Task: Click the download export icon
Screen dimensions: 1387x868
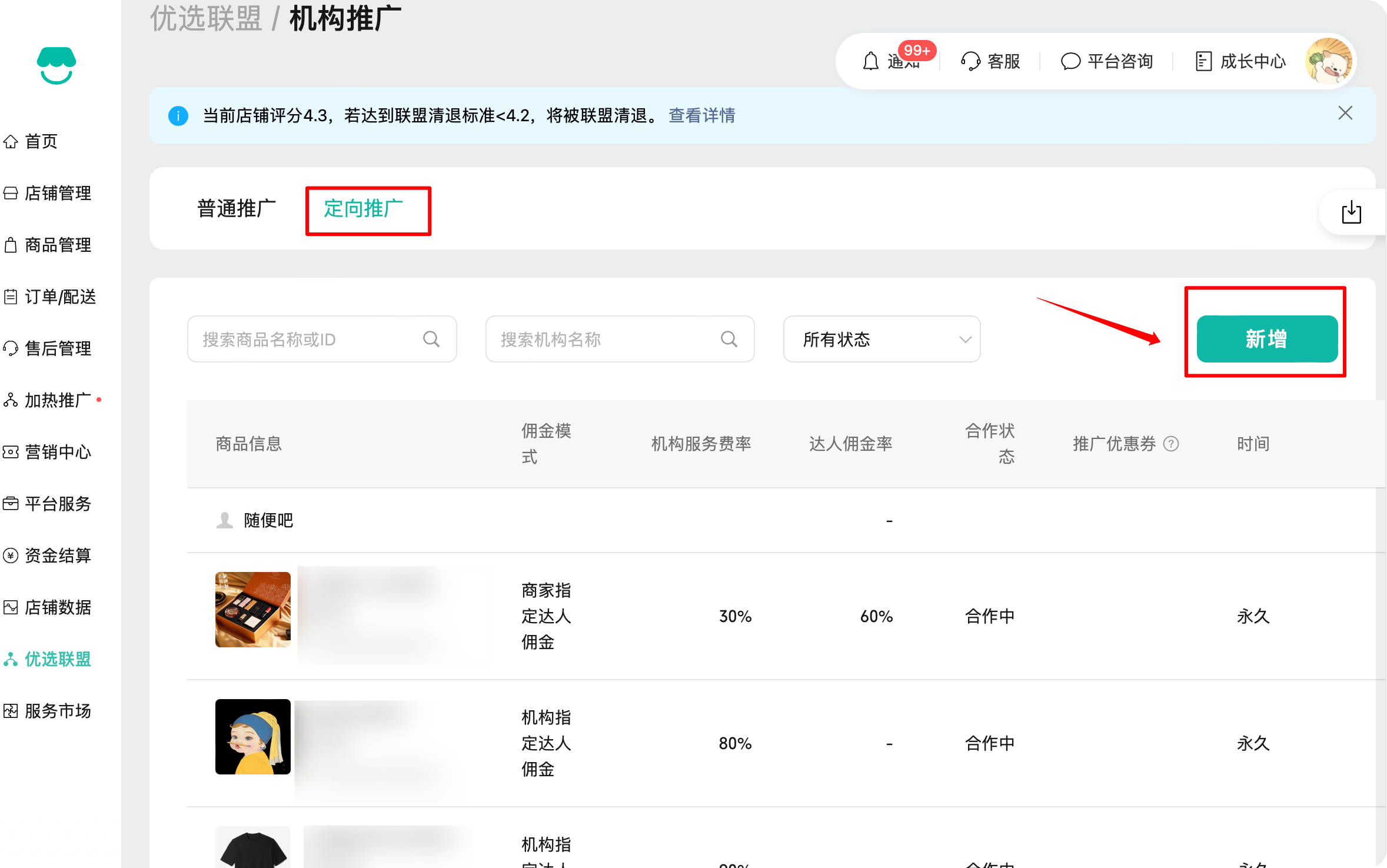Action: 1351,212
